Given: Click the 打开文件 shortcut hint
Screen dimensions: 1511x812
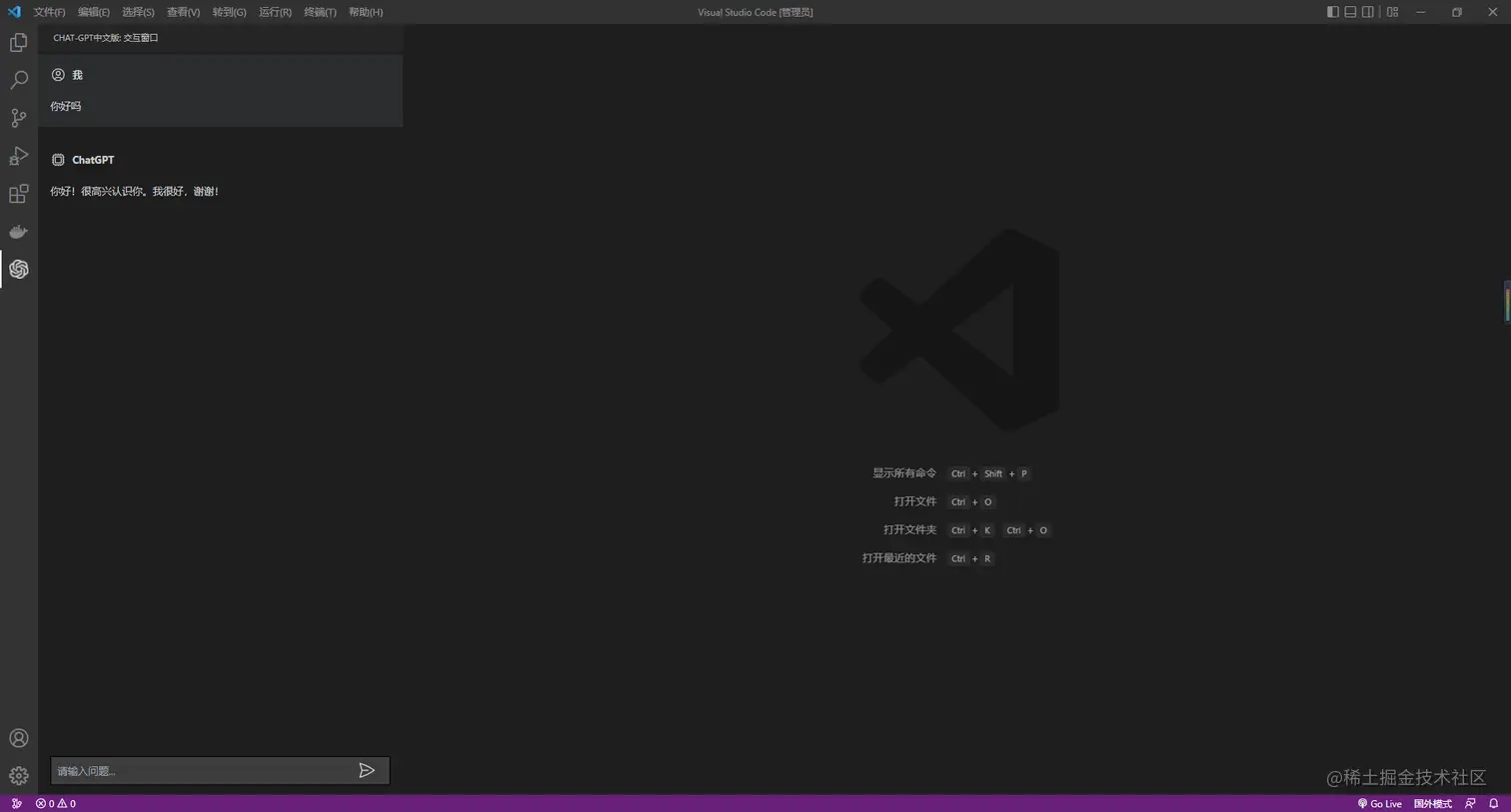Looking at the screenshot, I should coord(915,501).
